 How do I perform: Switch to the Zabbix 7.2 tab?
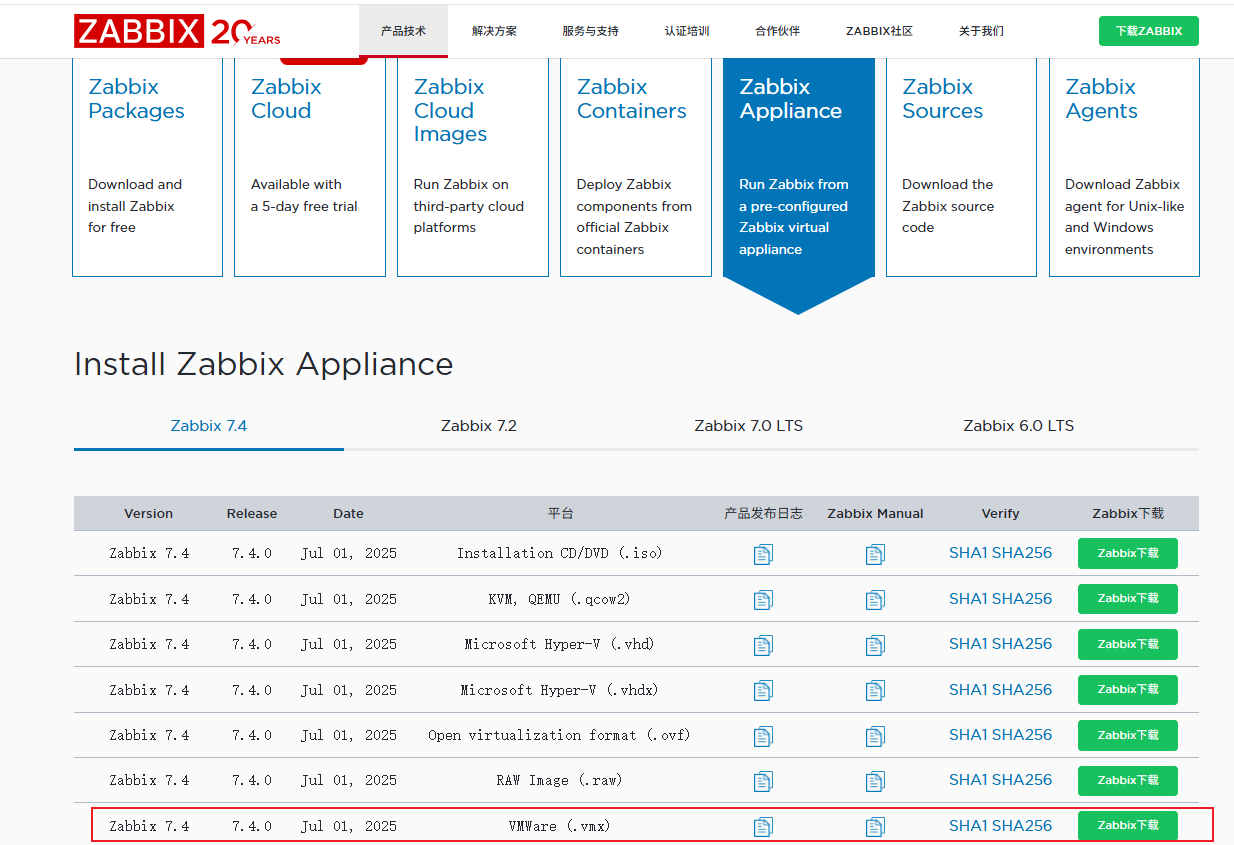tap(479, 426)
